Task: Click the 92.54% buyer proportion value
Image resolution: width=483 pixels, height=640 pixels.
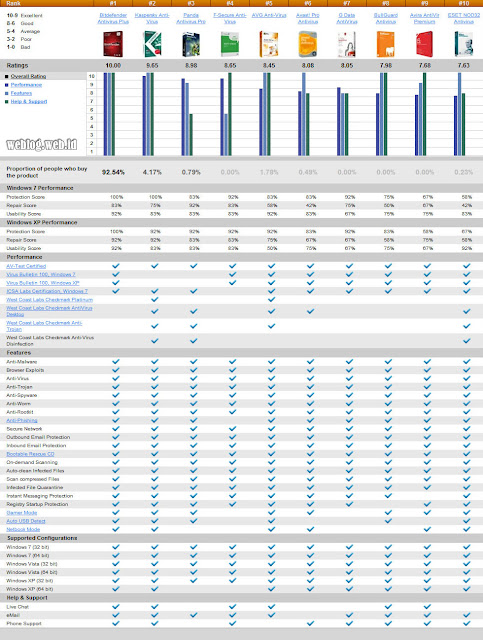Action: 113,172
